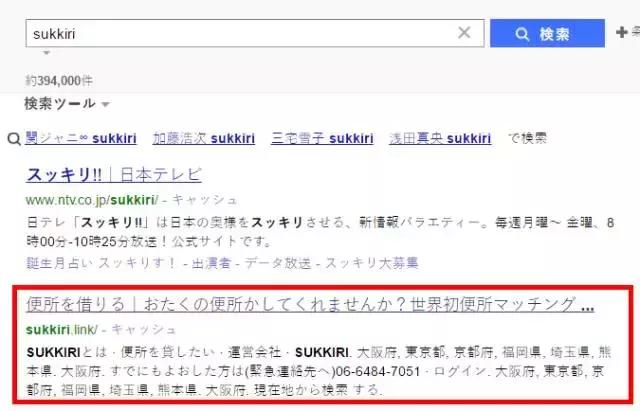640x411 pixels.
Task: Open result title スッキリ!! | 日本テレビ
Action: [114, 175]
